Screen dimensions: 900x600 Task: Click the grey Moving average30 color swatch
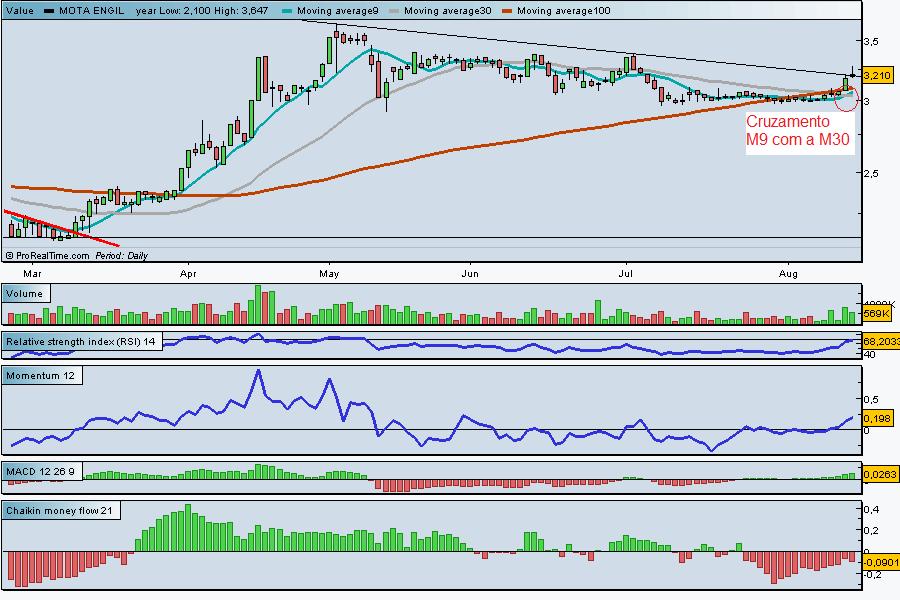394,11
